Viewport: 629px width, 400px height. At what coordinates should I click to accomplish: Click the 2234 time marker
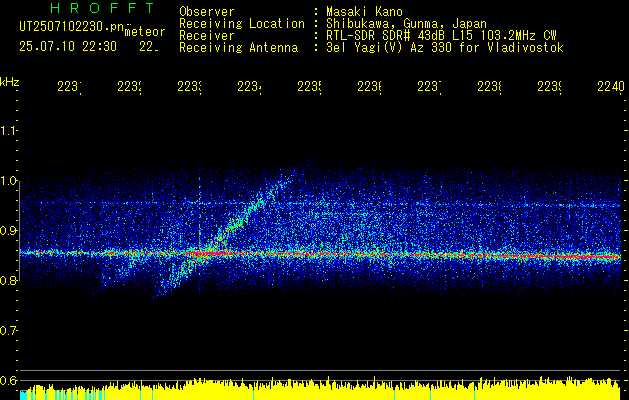[250, 86]
